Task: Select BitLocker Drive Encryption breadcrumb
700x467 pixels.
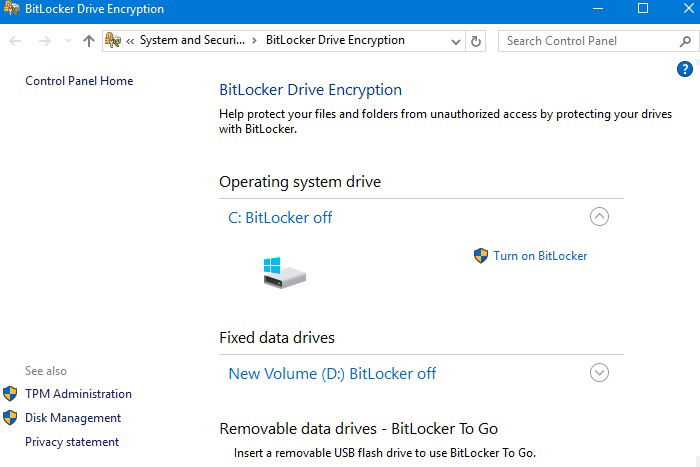Action: (x=335, y=40)
